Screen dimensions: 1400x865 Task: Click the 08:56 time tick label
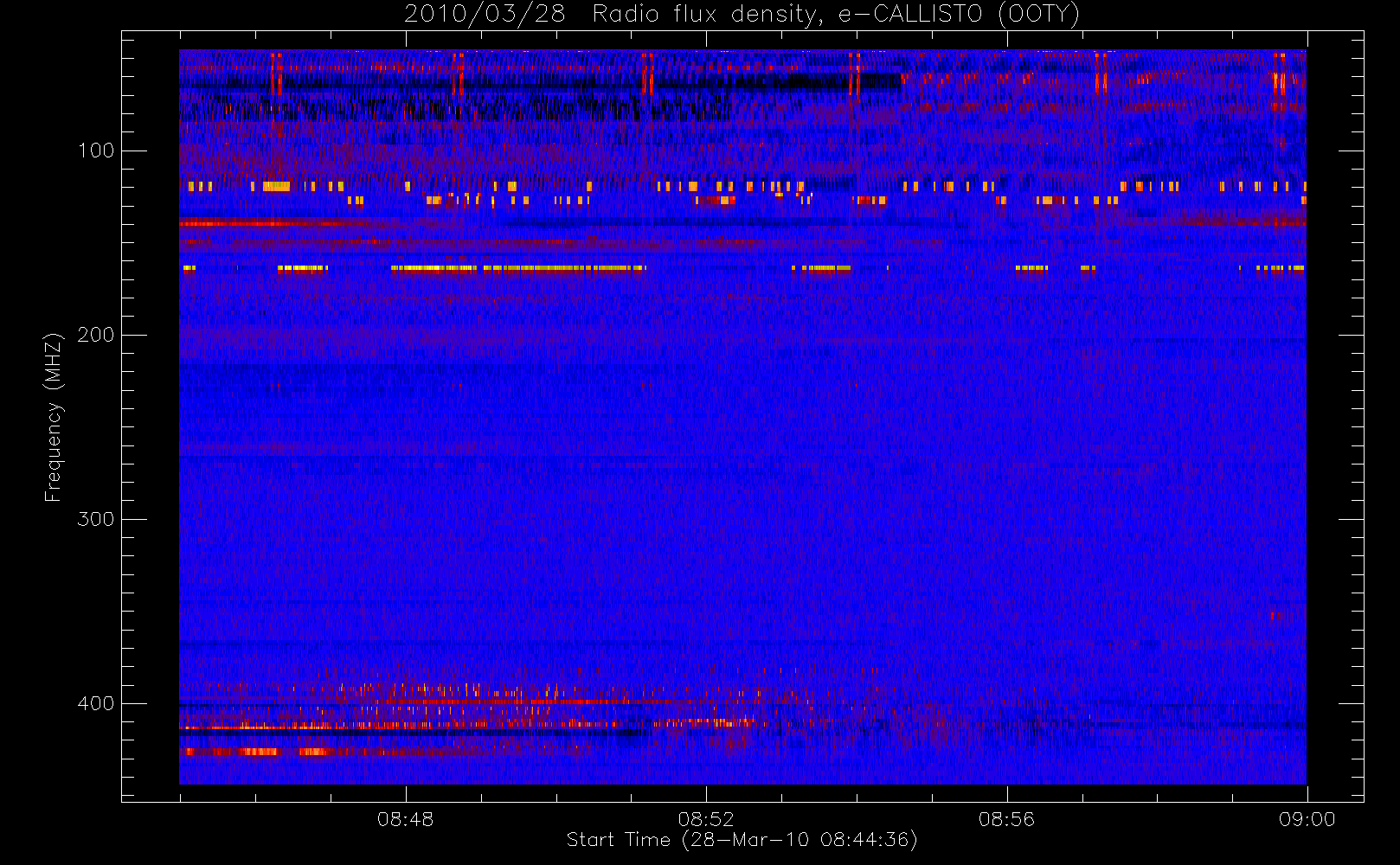point(1006,819)
